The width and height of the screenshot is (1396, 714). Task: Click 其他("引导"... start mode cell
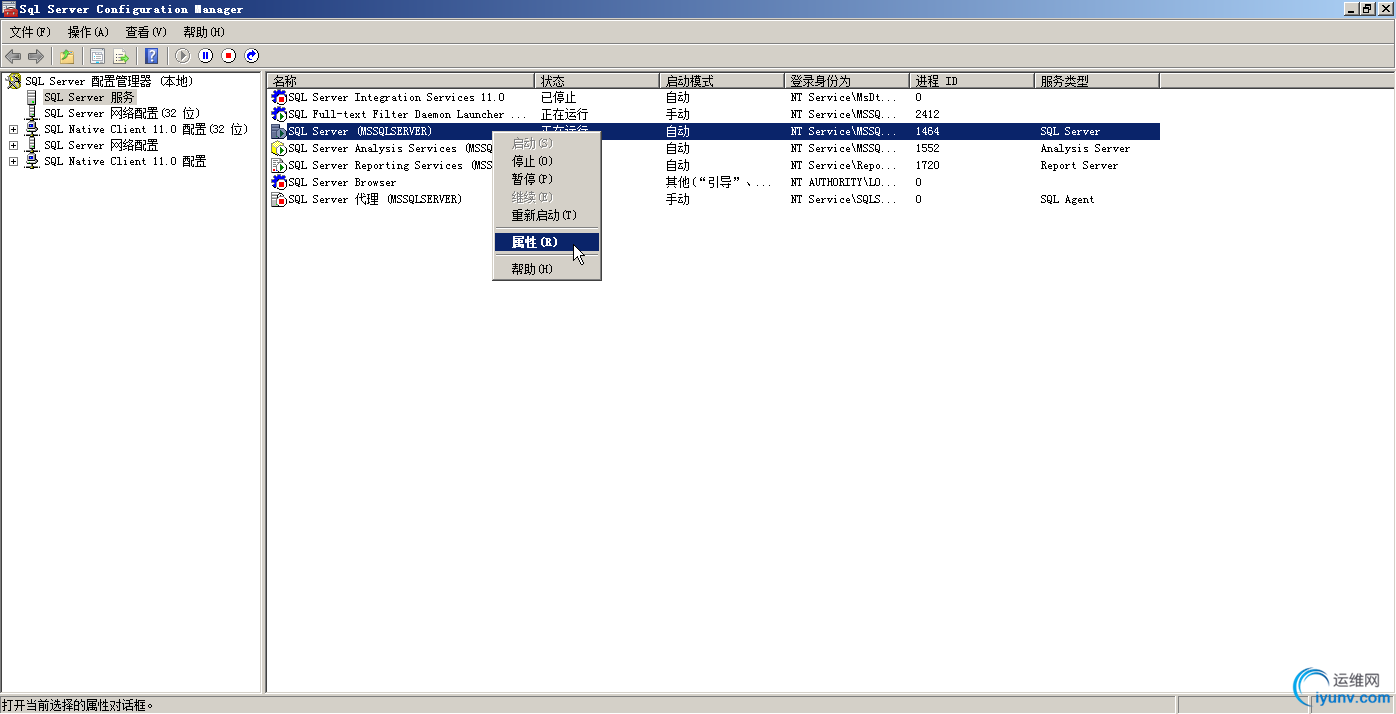tap(719, 182)
